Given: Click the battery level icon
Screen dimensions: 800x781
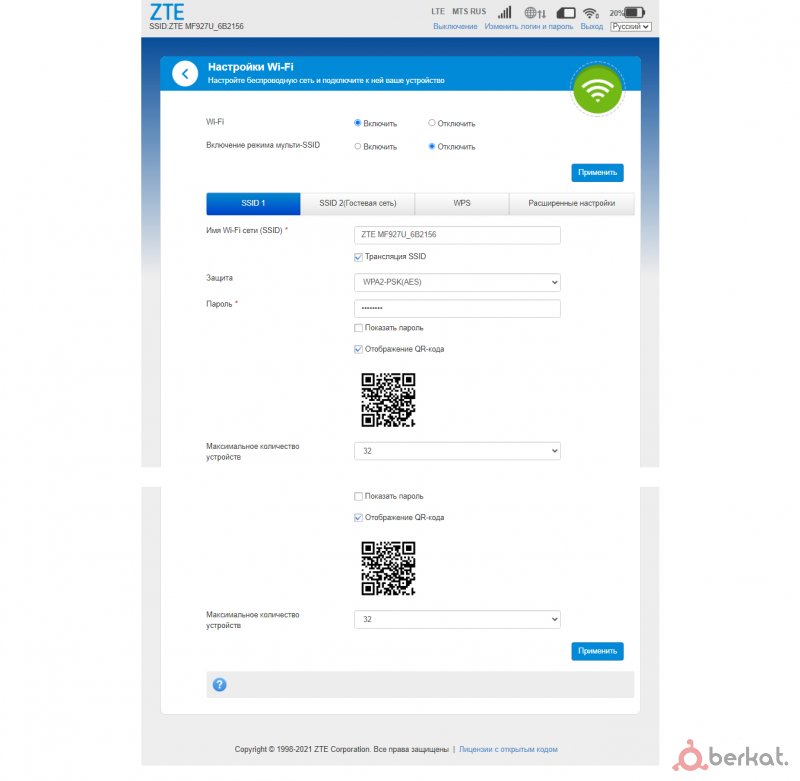Looking at the screenshot, I should pos(634,12).
